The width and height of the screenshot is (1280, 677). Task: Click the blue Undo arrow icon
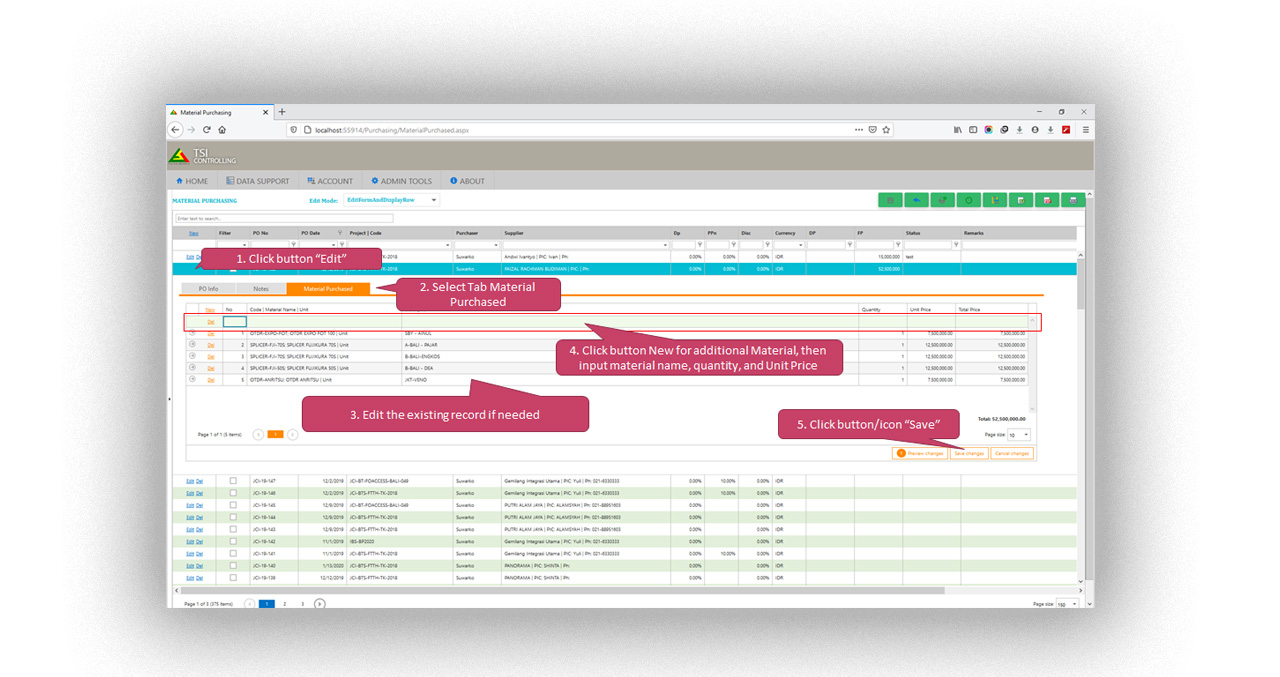click(915, 200)
